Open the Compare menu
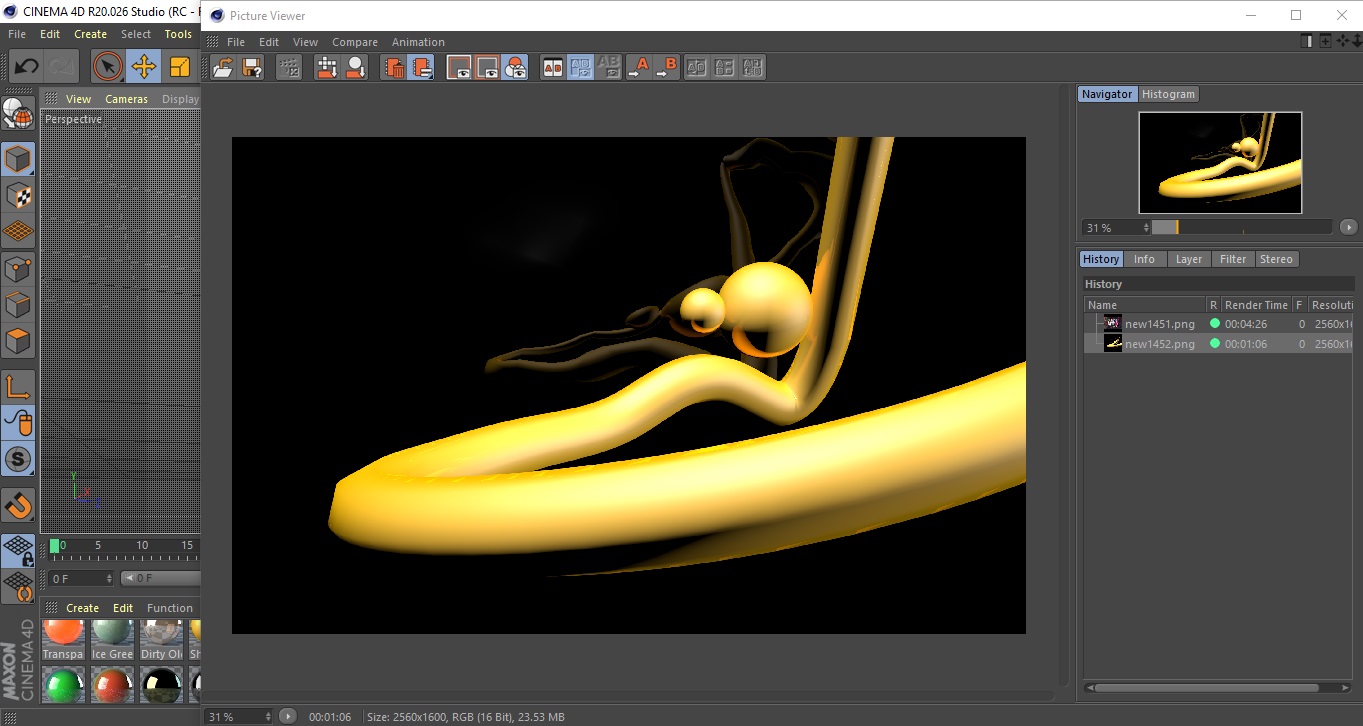Screen dimensions: 1363x726 coord(355,42)
